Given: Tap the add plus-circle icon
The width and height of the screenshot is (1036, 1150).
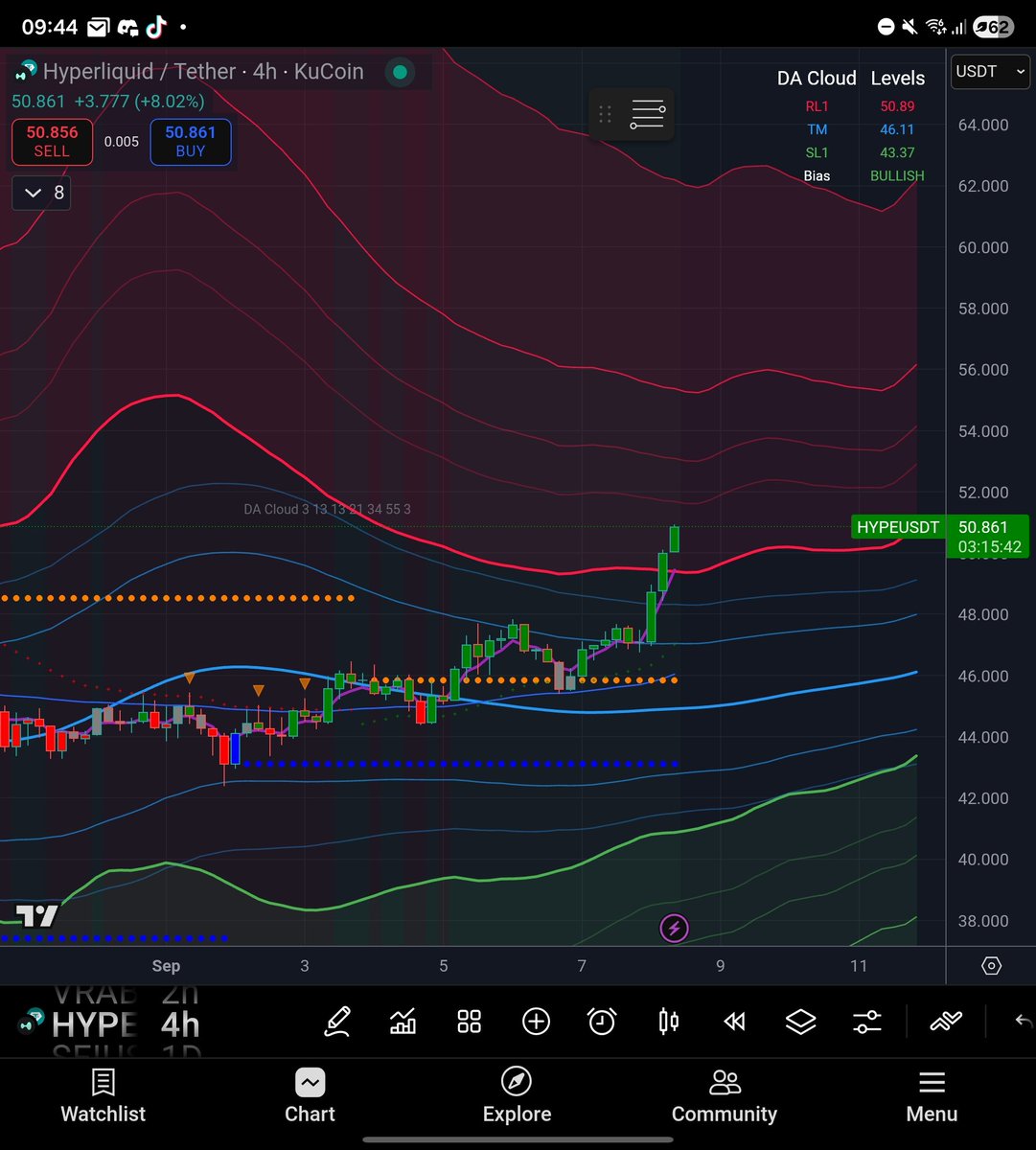Looking at the screenshot, I should pyautogui.click(x=536, y=1022).
